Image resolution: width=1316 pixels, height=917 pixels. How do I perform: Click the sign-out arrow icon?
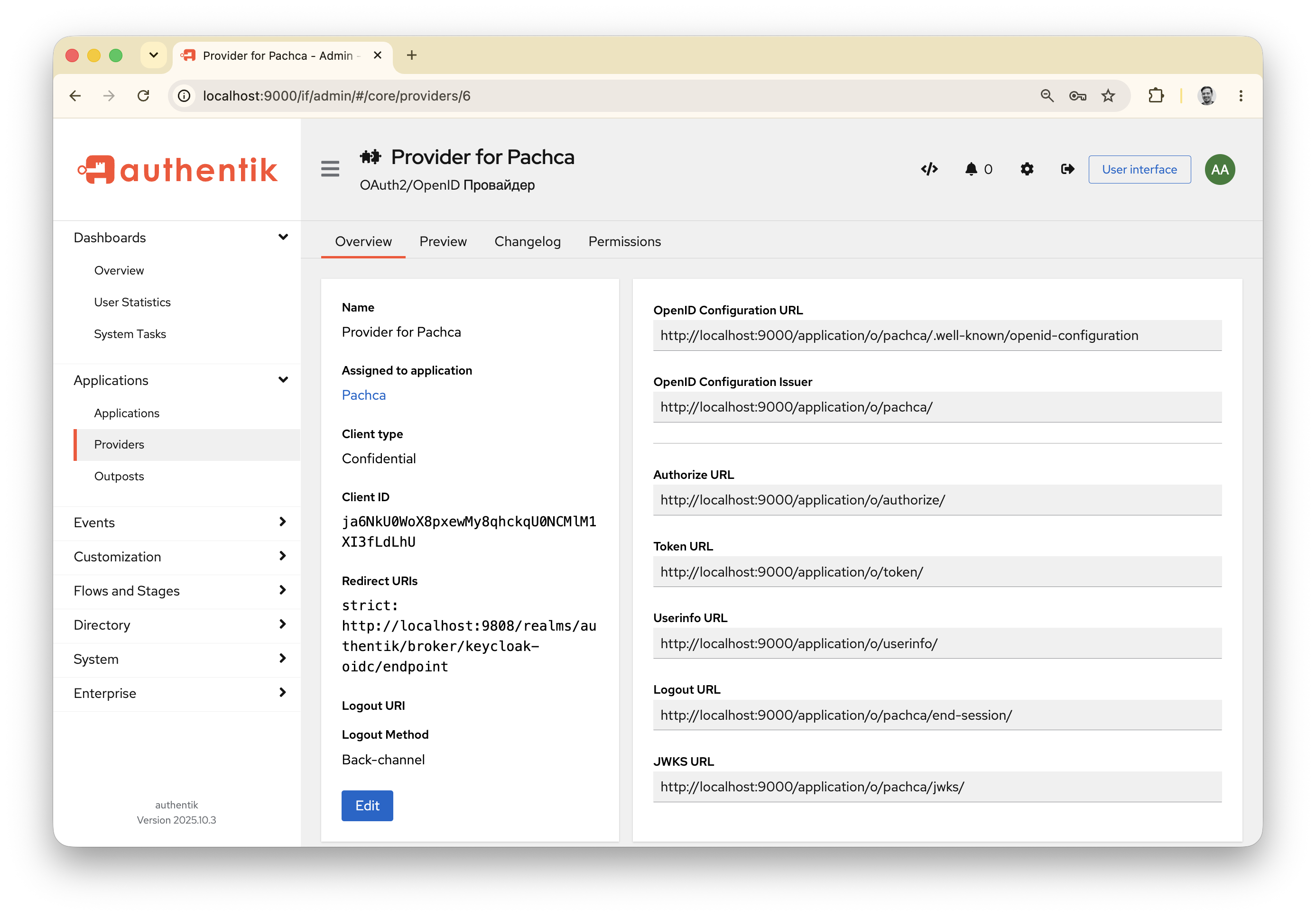point(1066,169)
